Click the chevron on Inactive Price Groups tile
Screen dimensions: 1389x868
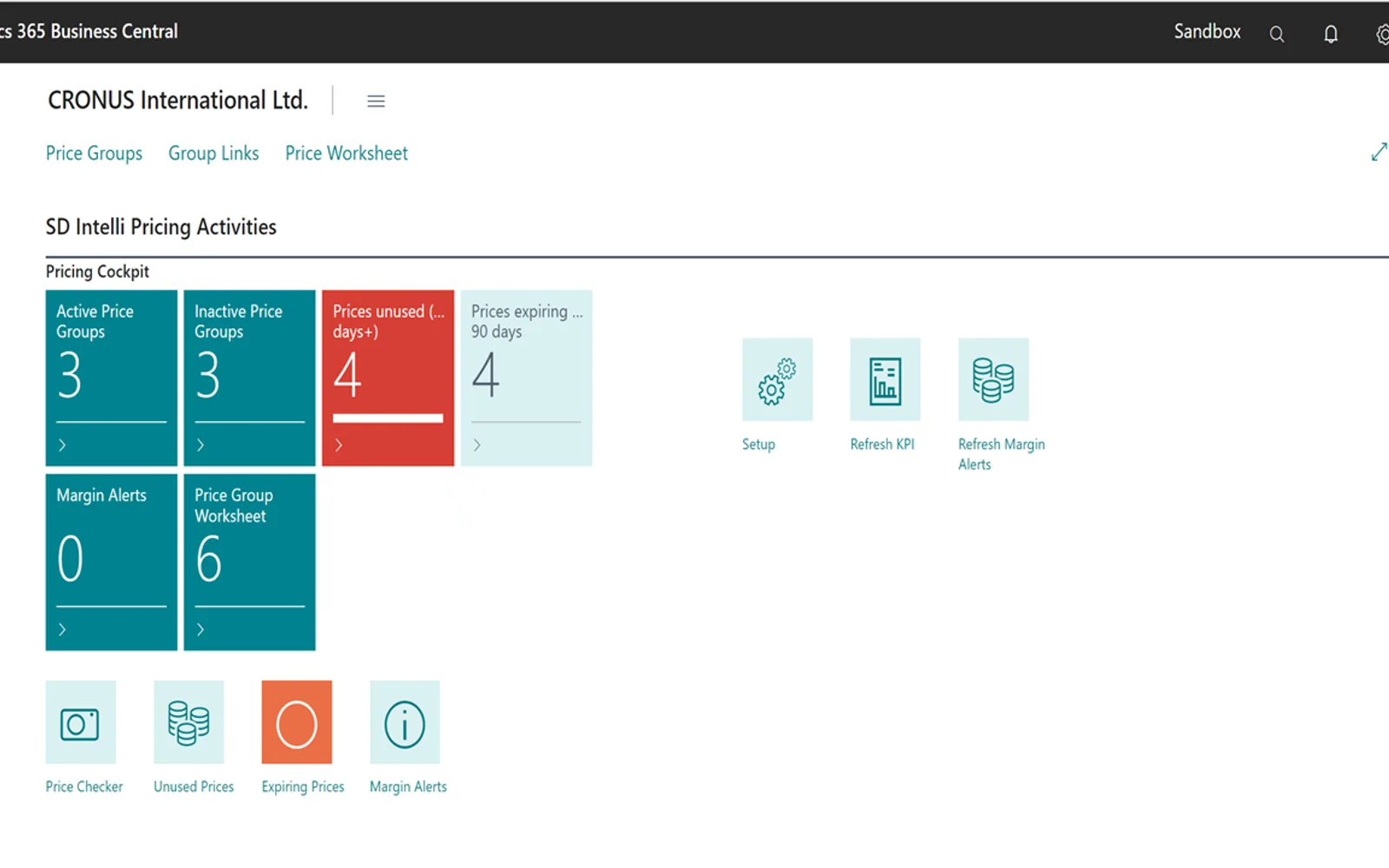[x=201, y=445]
